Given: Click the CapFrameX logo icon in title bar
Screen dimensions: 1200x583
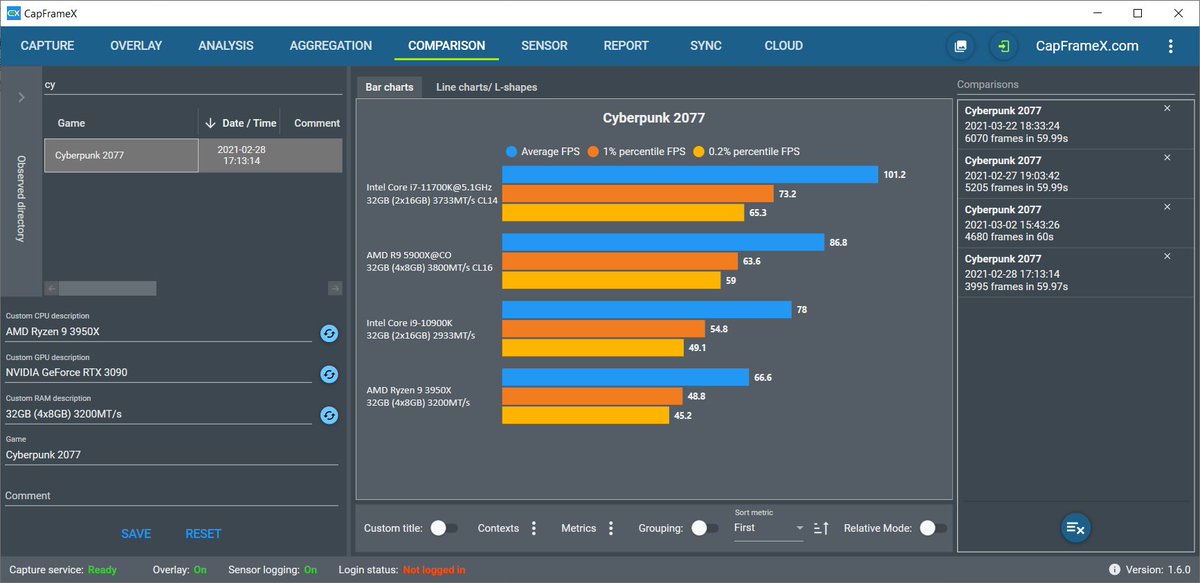Looking at the screenshot, I should click(13, 13).
